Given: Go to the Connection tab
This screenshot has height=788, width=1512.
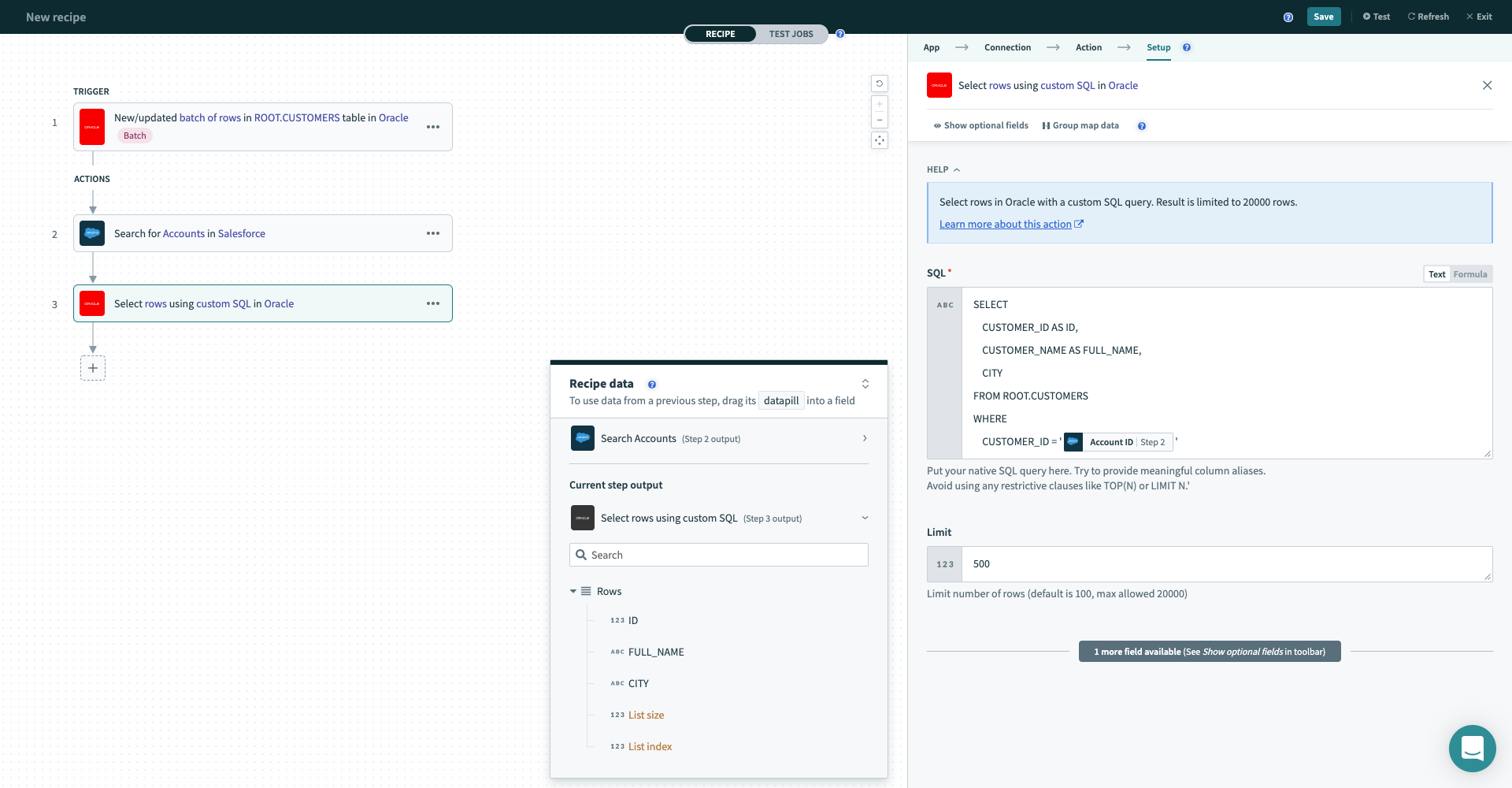Looking at the screenshot, I should click(x=1007, y=47).
